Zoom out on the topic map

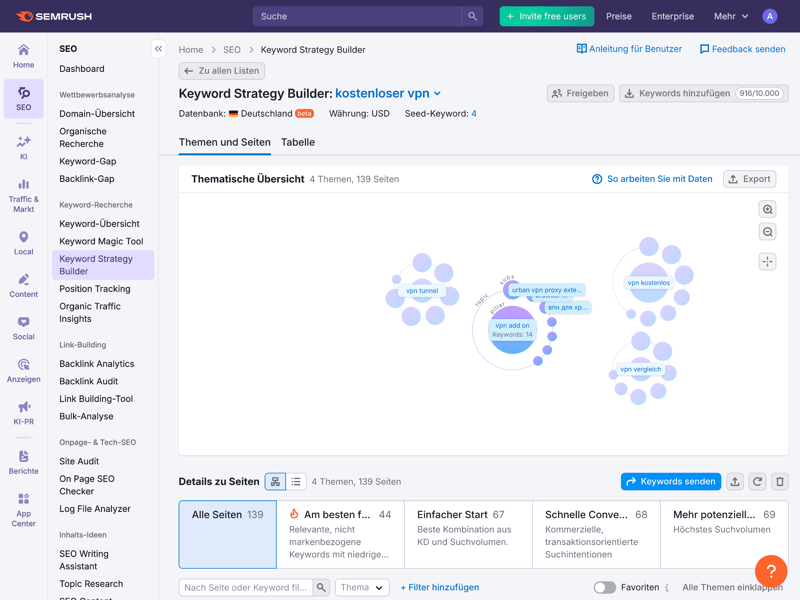(767, 232)
